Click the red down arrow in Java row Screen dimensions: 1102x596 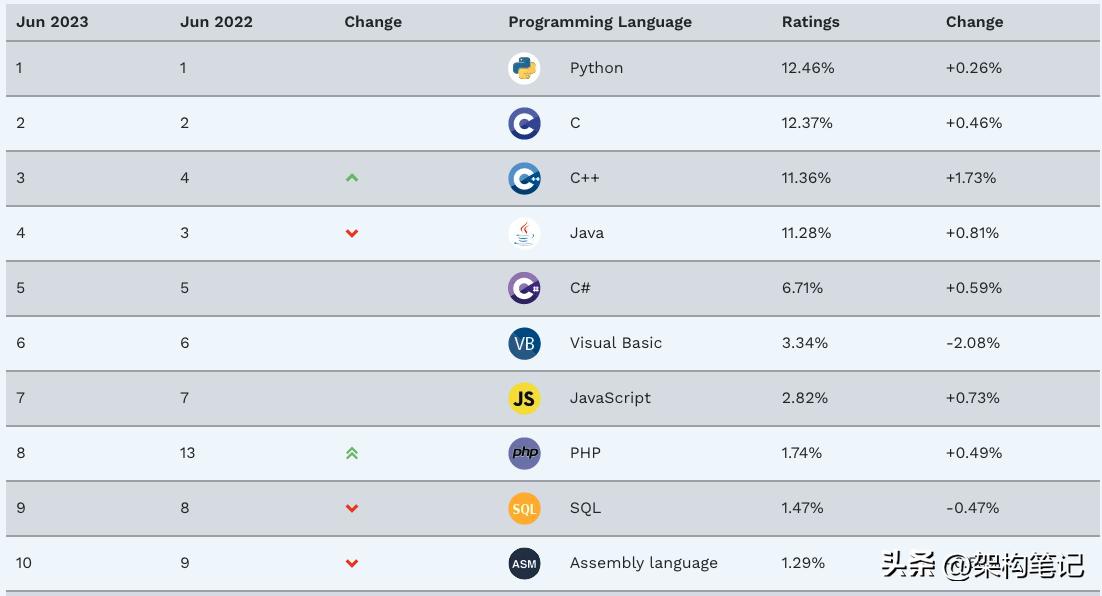click(352, 234)
